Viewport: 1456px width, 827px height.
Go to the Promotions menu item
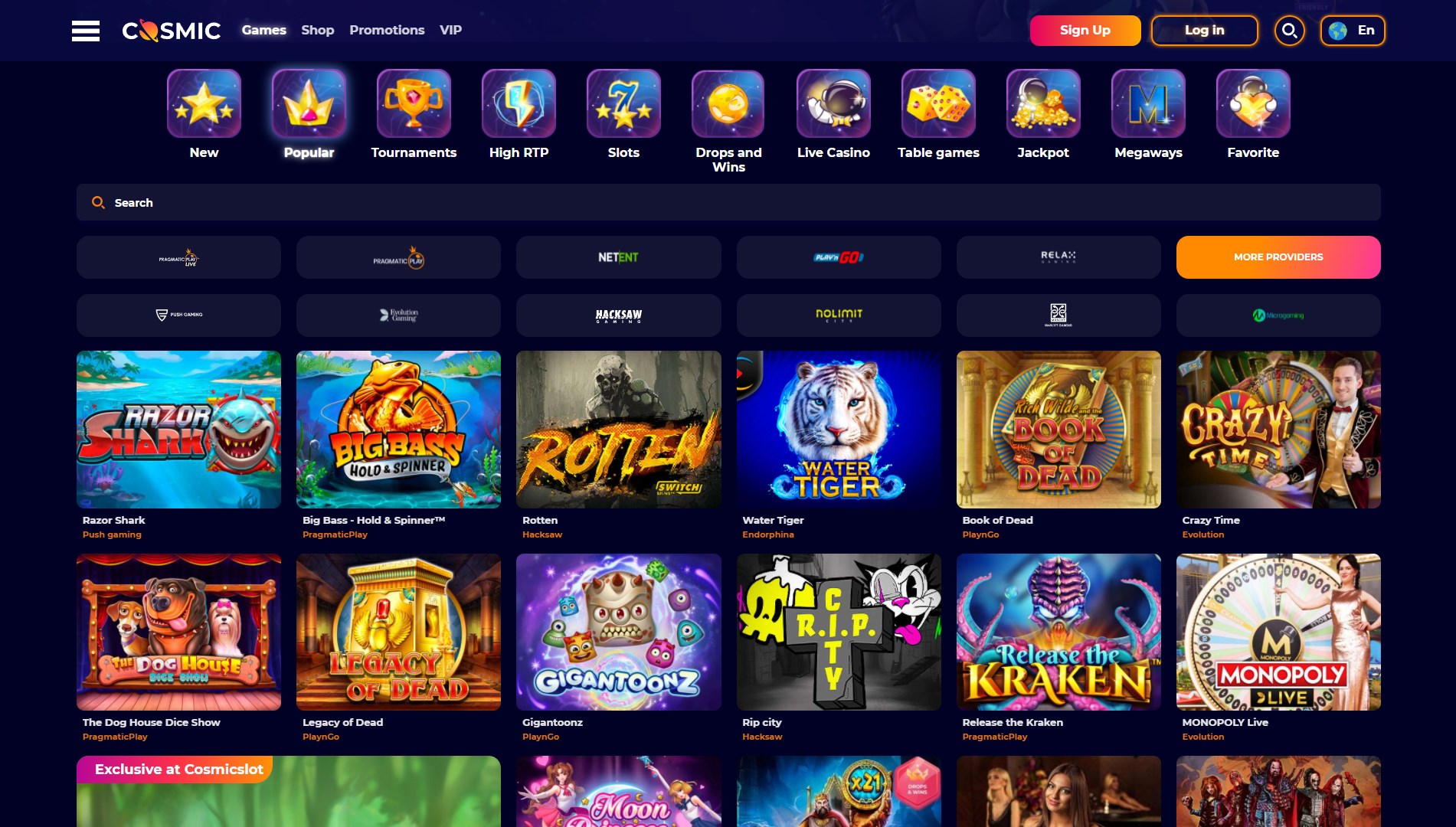(387, 30)
